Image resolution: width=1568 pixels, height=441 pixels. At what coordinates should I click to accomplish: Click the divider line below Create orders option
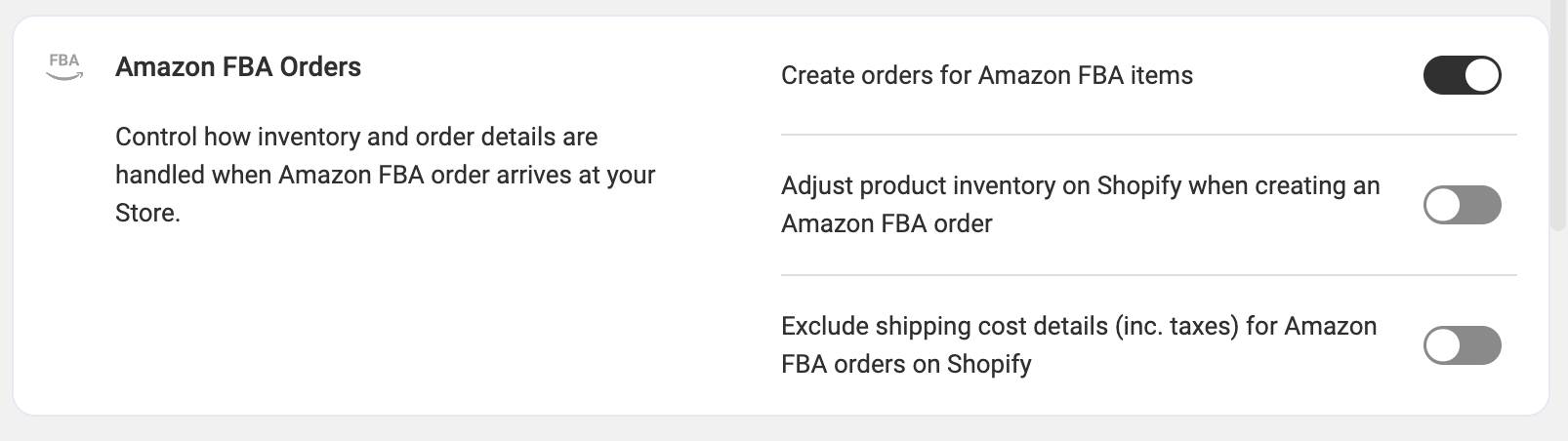tap(1148, 135)
